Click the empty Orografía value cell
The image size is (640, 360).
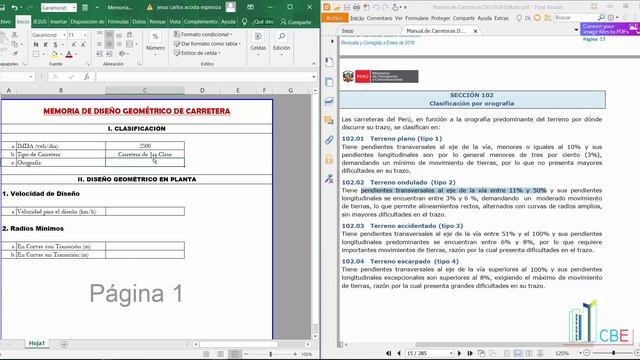pos(145,162)
